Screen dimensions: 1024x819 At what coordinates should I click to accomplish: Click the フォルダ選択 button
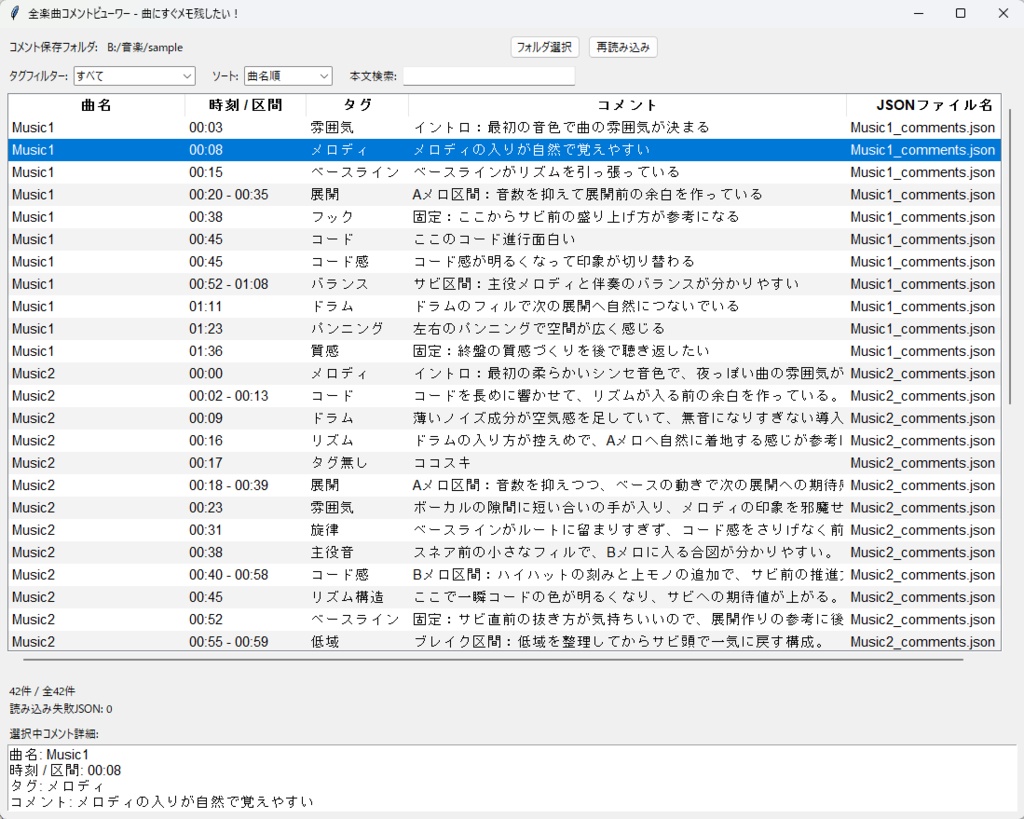pos(544,47)
